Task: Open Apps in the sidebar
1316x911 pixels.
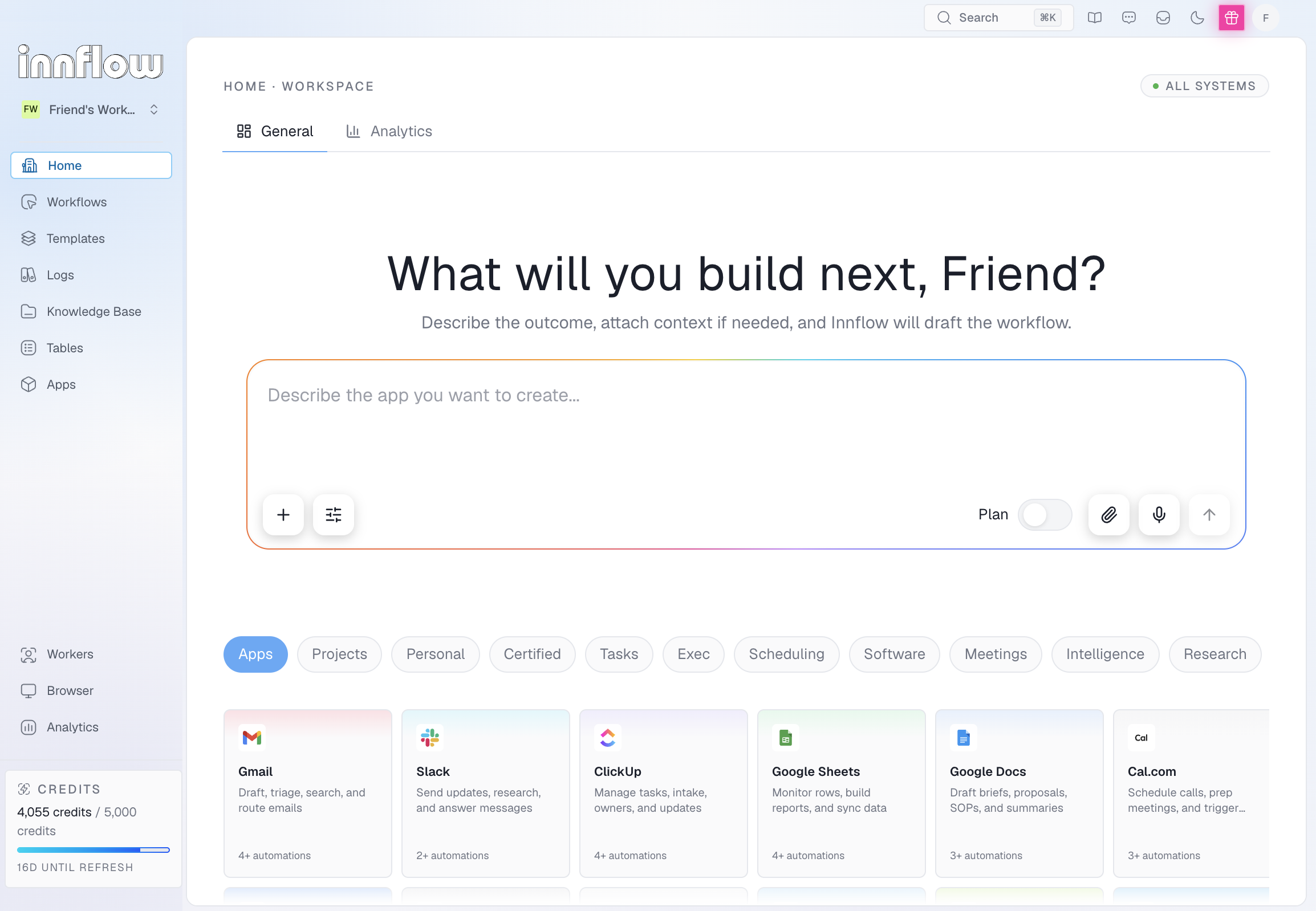Action: pyautogui.click(x=91, y=385)
